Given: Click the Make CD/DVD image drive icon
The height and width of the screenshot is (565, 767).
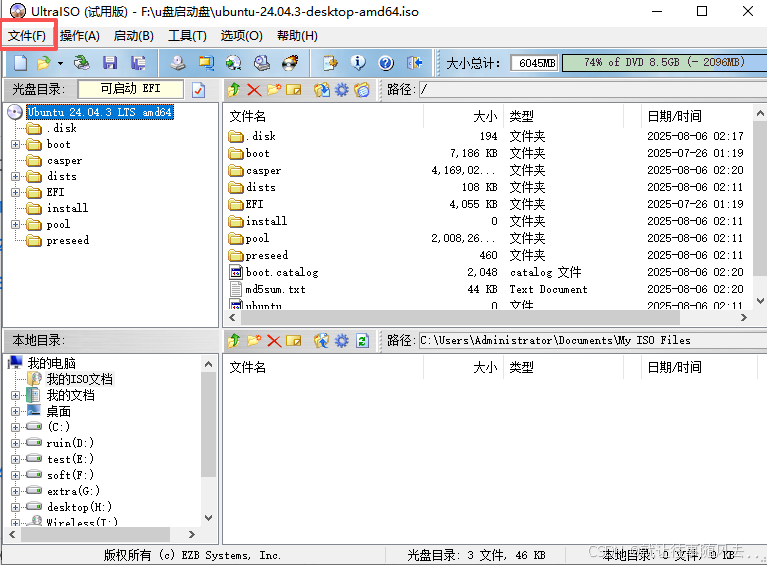Looking at the screenshot, I should [x=178, y=63].
